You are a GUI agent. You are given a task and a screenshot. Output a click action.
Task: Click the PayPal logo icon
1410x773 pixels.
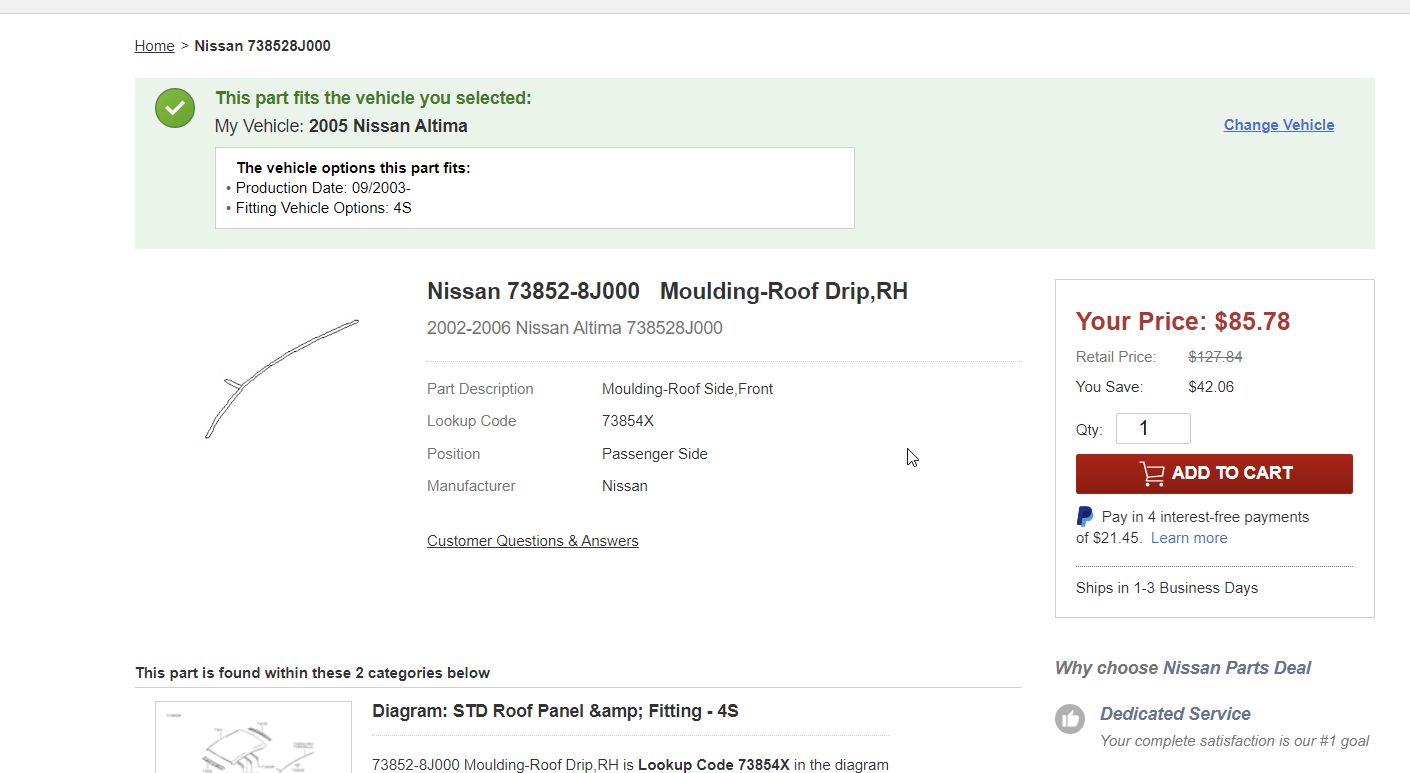pos(1085,517)
